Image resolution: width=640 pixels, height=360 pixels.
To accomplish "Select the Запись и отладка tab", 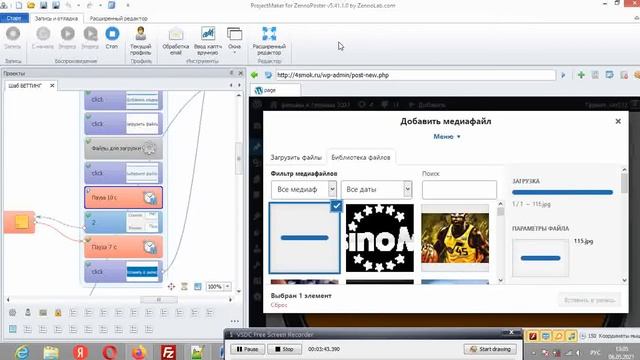I will pyautogui.click(x=56, y=18).
